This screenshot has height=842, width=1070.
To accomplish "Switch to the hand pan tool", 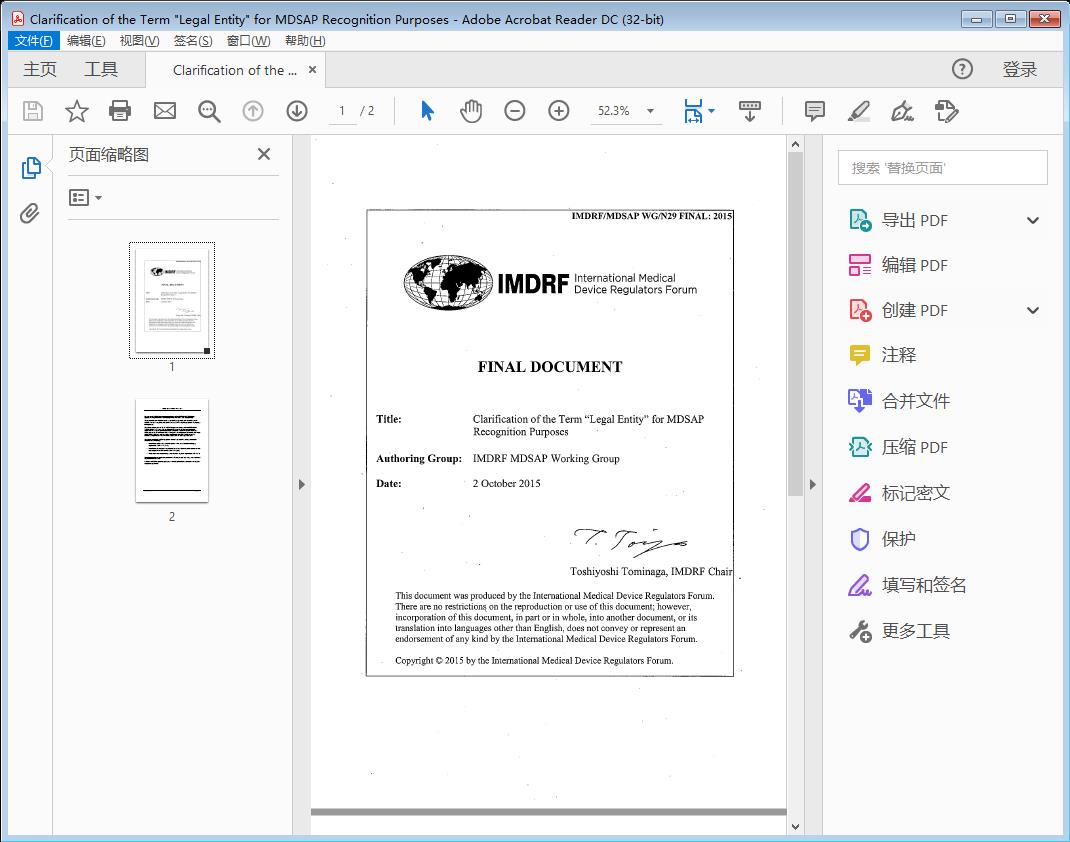I will tap(470, 110).
